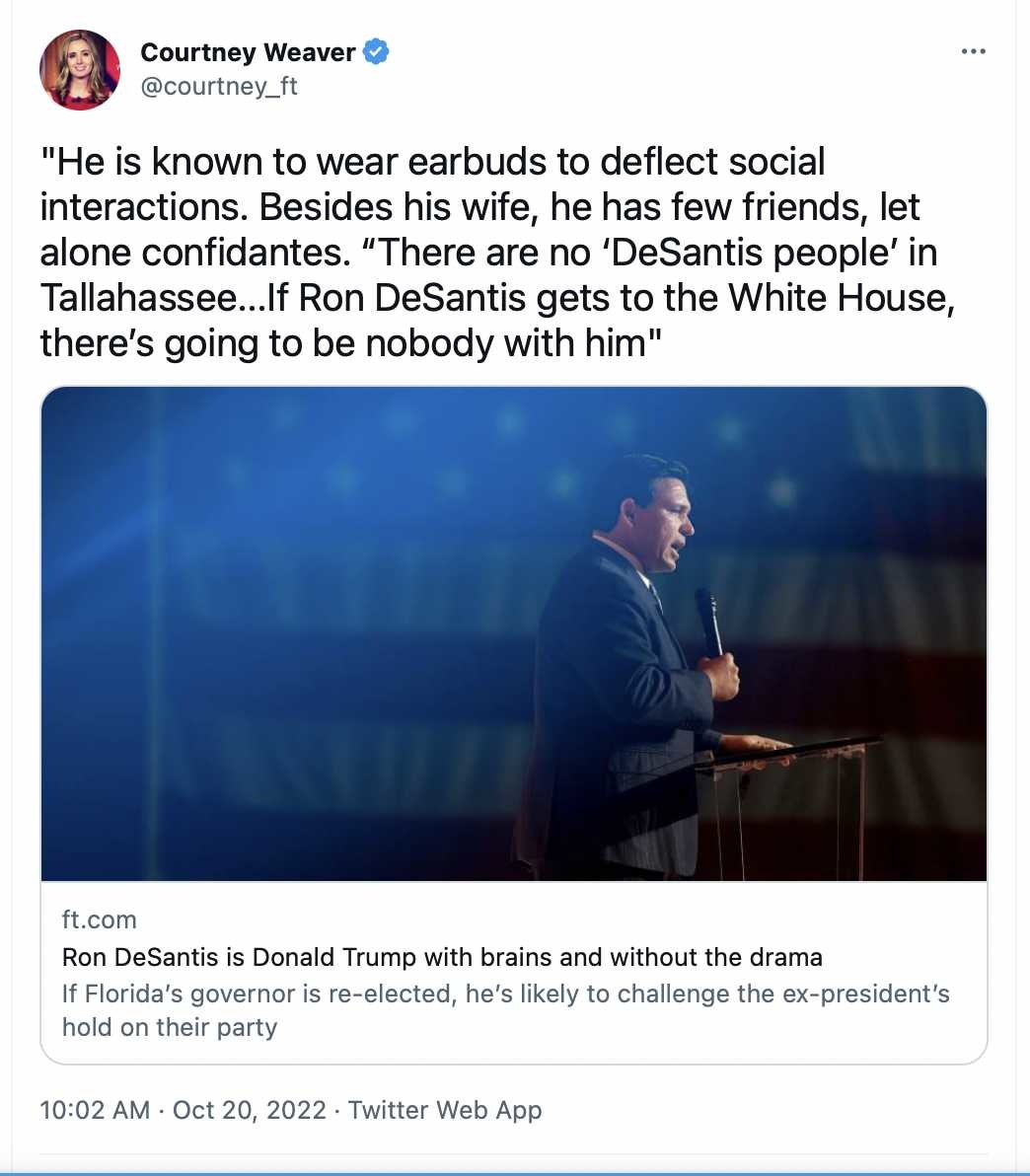The image size is (1030, 1176).
Task: Click the Courtney Weaver display name
Action: (248, 51)
